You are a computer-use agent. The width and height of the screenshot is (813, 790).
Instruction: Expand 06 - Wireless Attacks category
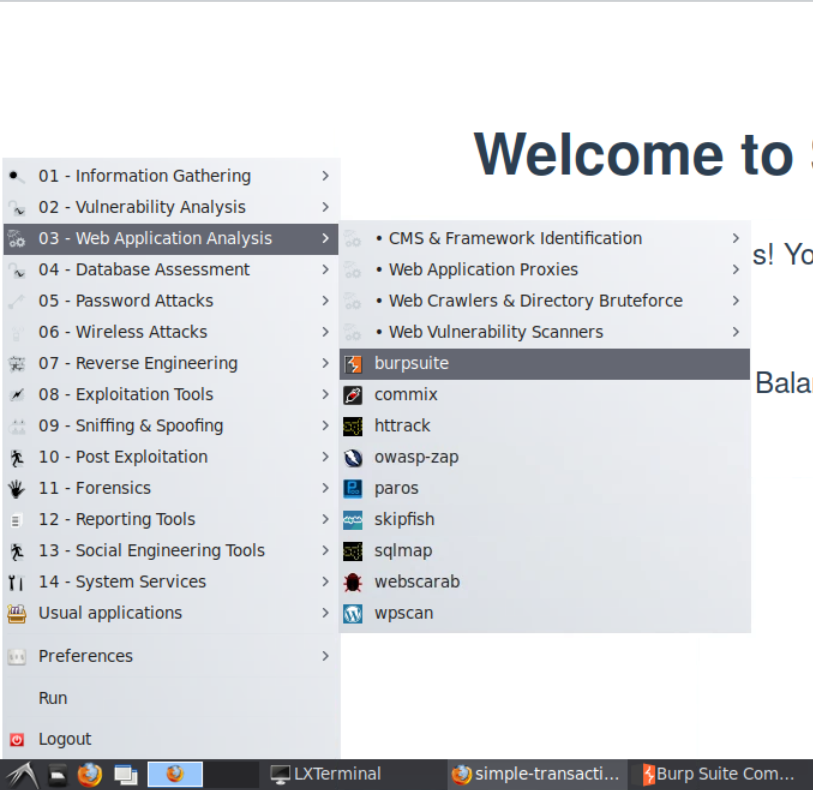click(171, 332)
